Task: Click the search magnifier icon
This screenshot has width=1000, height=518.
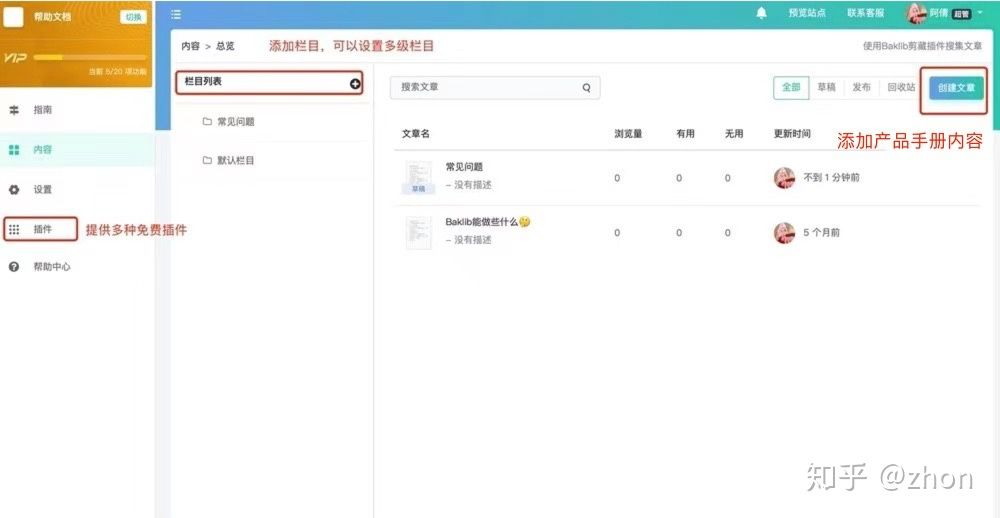Action: 587,88
